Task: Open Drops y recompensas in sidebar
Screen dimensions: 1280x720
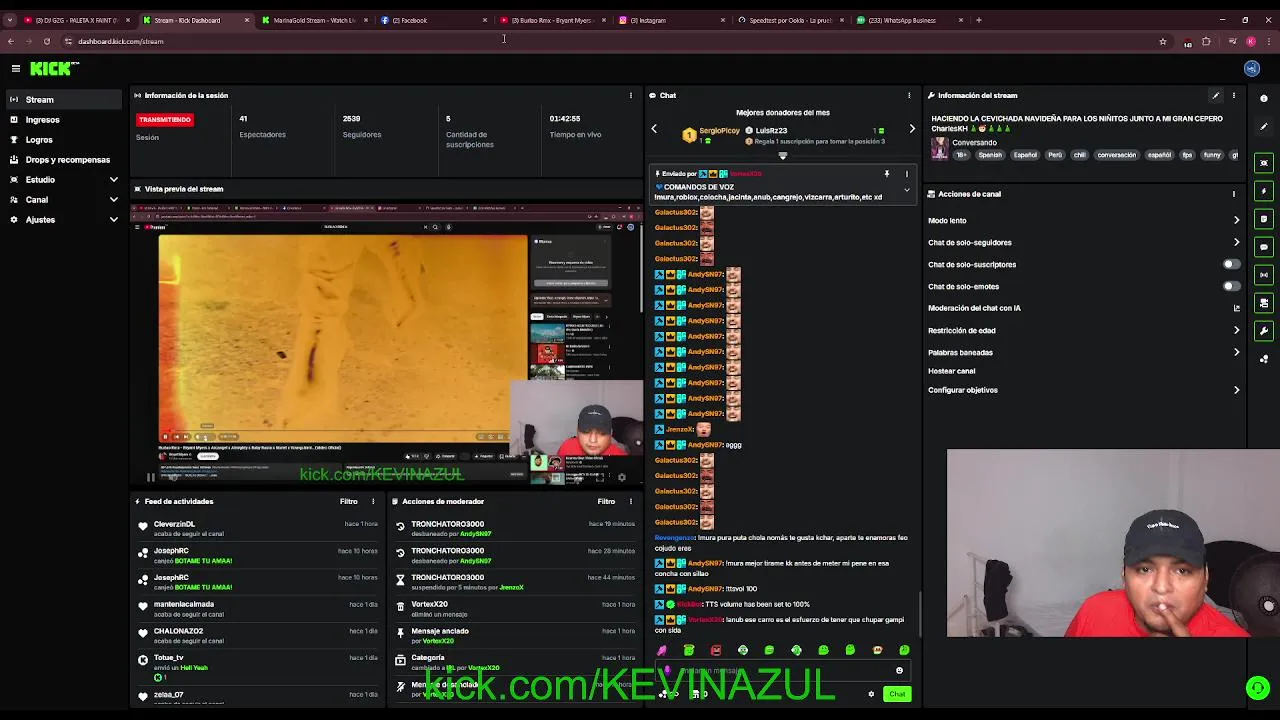Action: pos(62,160)
